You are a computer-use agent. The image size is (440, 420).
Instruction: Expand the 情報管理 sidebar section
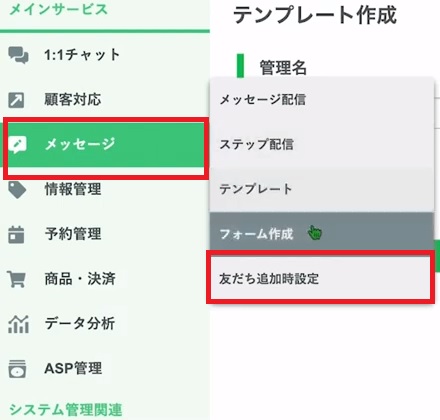click(73, 189)
